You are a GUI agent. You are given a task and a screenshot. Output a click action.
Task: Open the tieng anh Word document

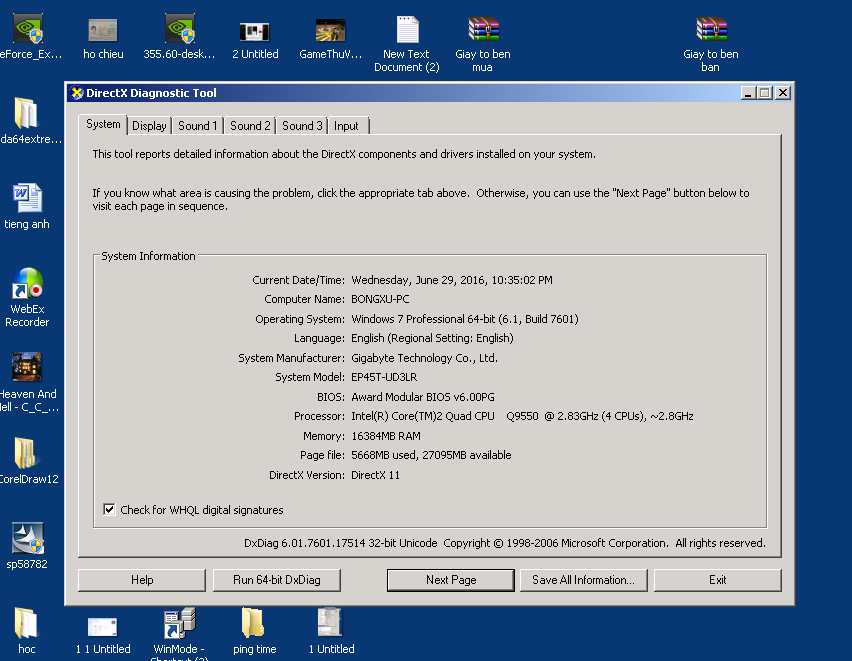pyautogui.click(x=27, y=199)
